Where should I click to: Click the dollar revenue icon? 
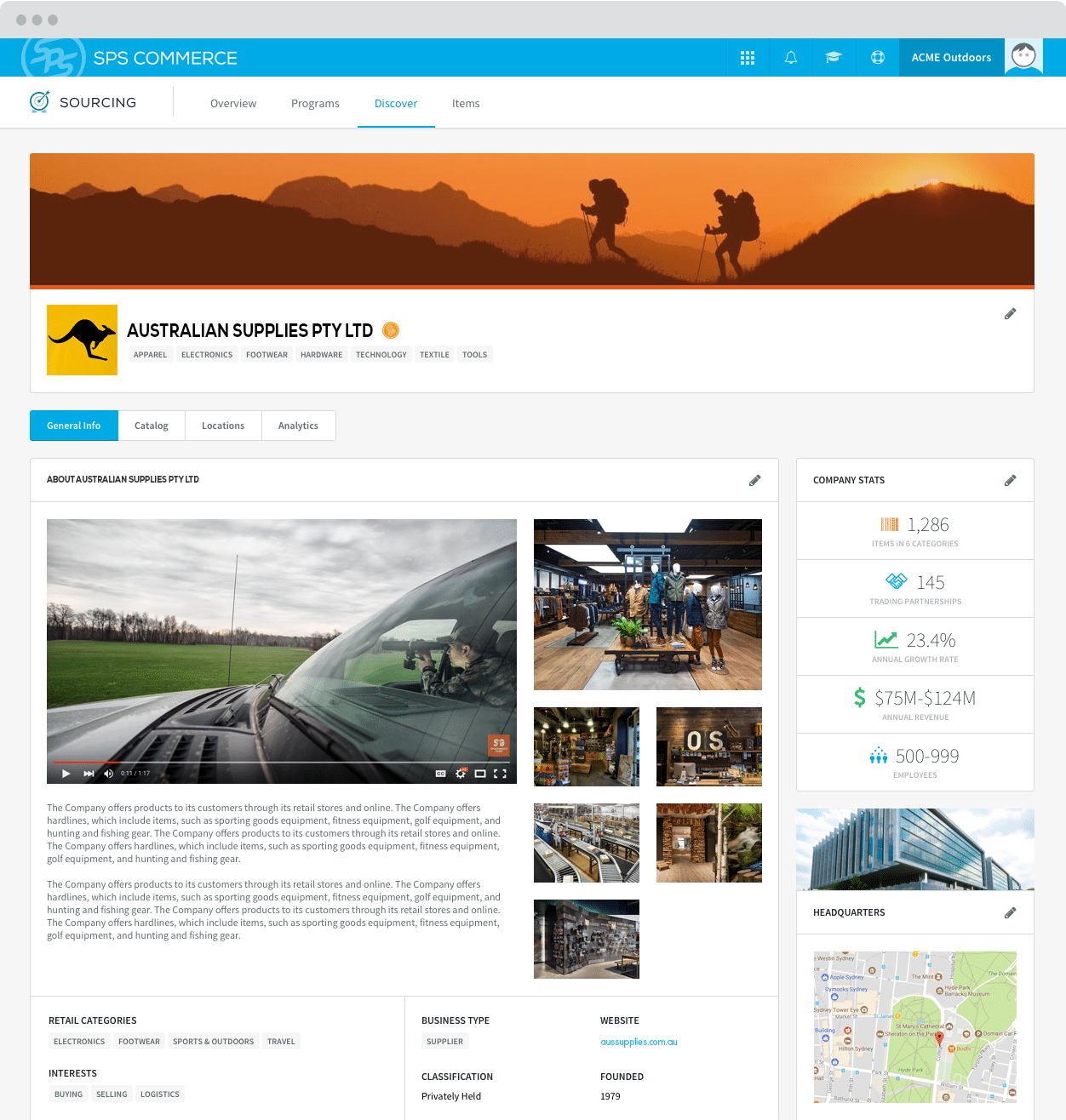point(860,697)
